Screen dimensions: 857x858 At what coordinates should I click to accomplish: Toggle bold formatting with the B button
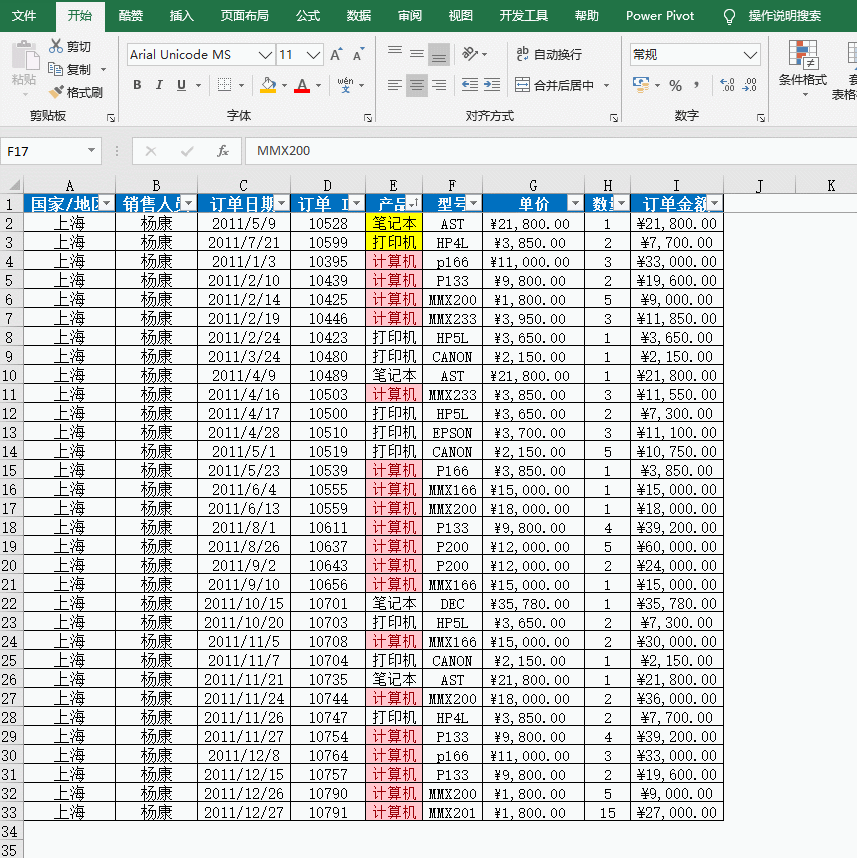pyautogui.click(x=137, y=85)
